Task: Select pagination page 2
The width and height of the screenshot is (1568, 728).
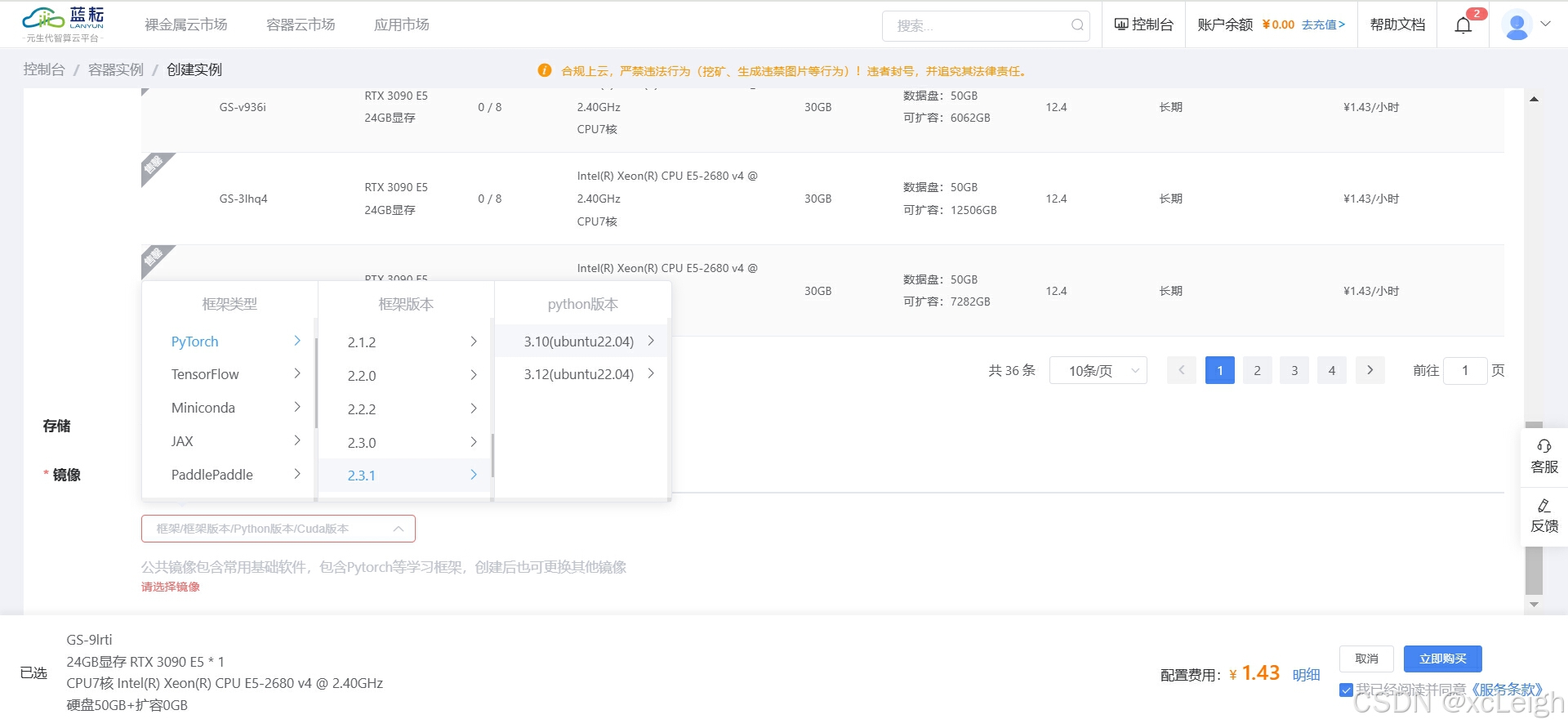Action: pyautogui.click(x=1258, y=370)
